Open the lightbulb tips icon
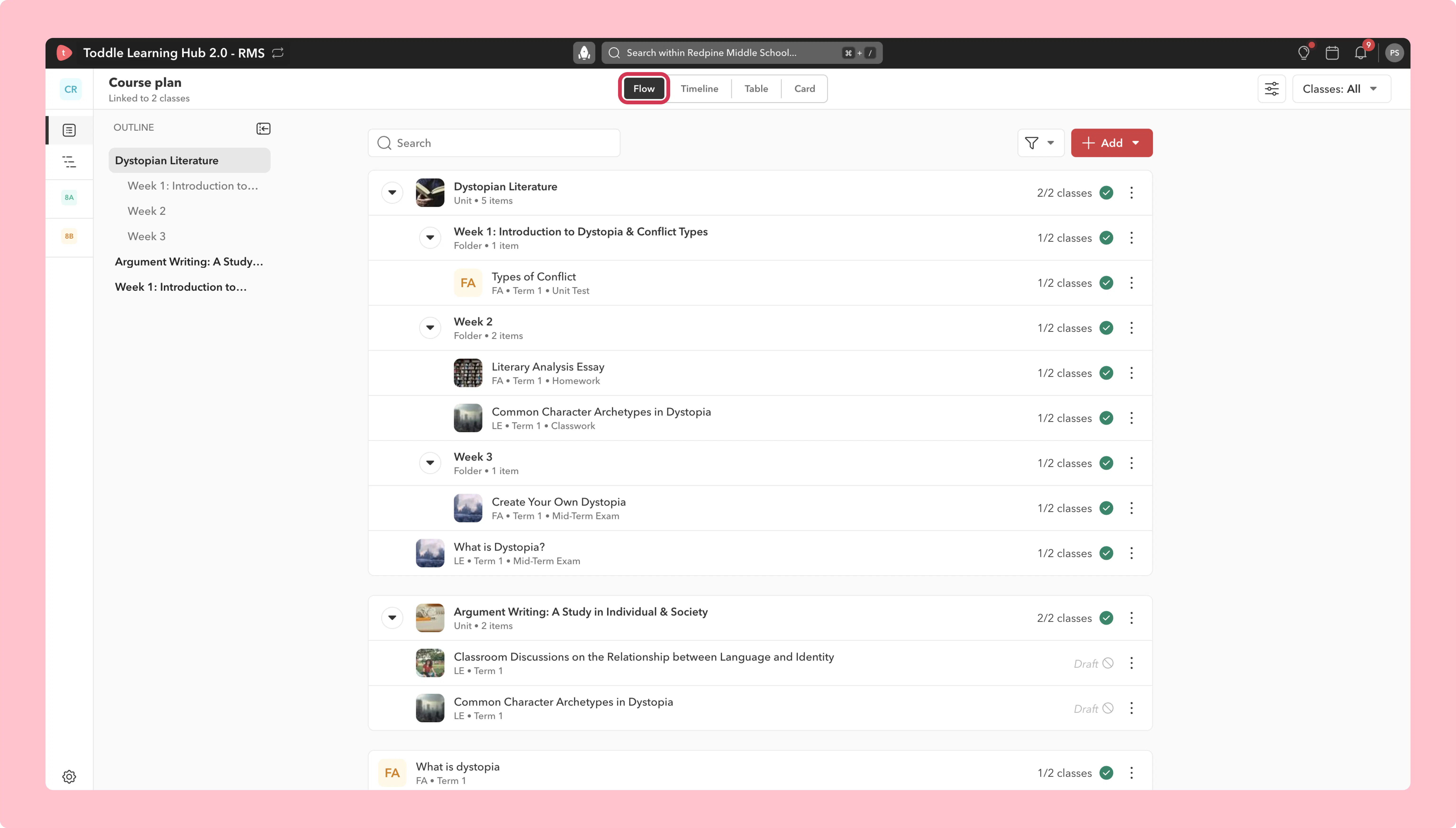The height and width of the screenshot is (828, 1456). pos(1304,53)
